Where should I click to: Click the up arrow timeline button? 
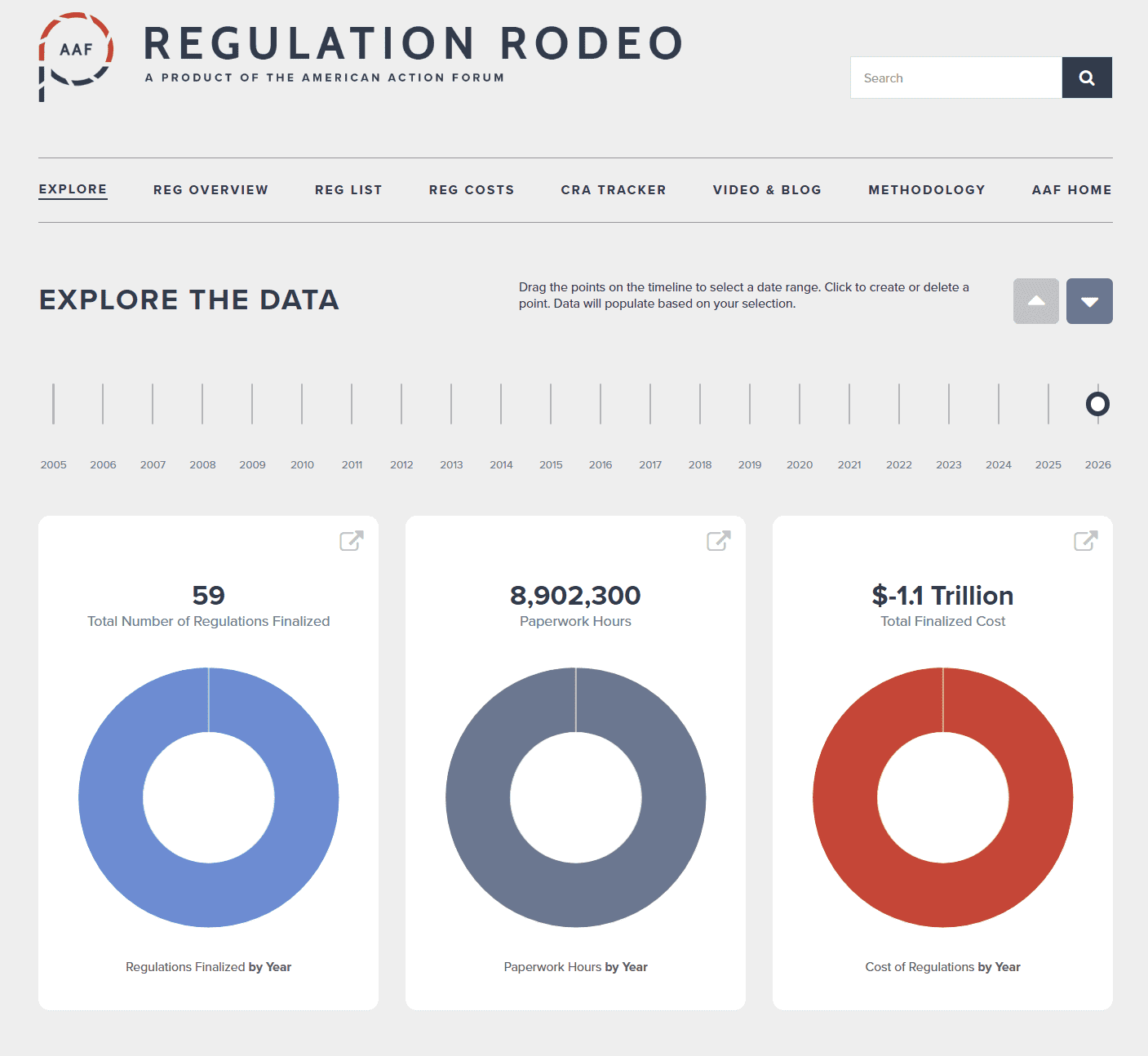pos(1035,301)
